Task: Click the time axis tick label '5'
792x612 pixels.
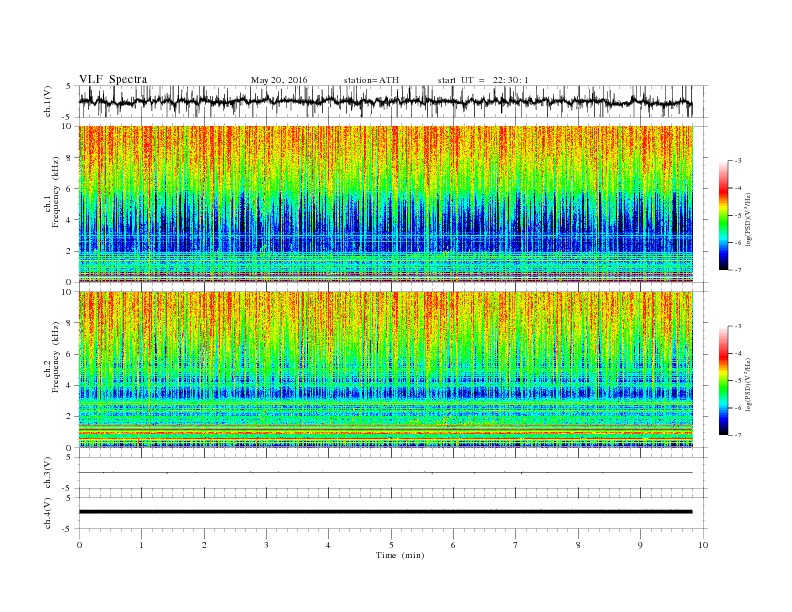Action: pyautogui.click(x=391, y=545)
